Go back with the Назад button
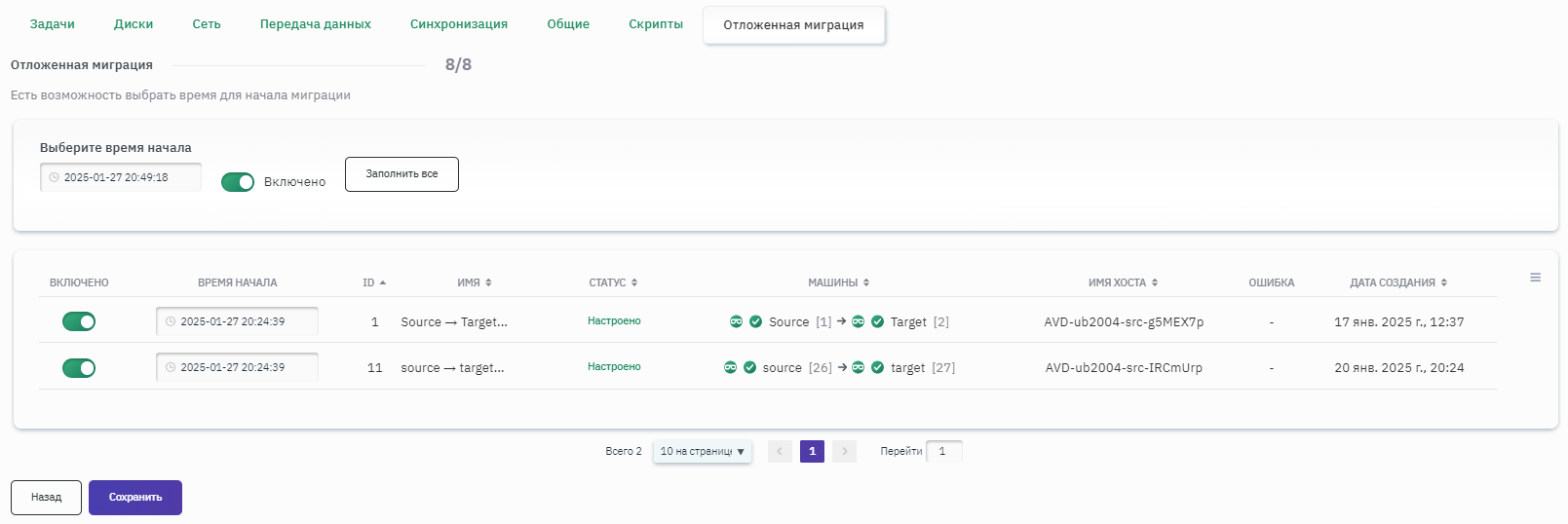The image size is (1568, 524). [x=46, y=498]
